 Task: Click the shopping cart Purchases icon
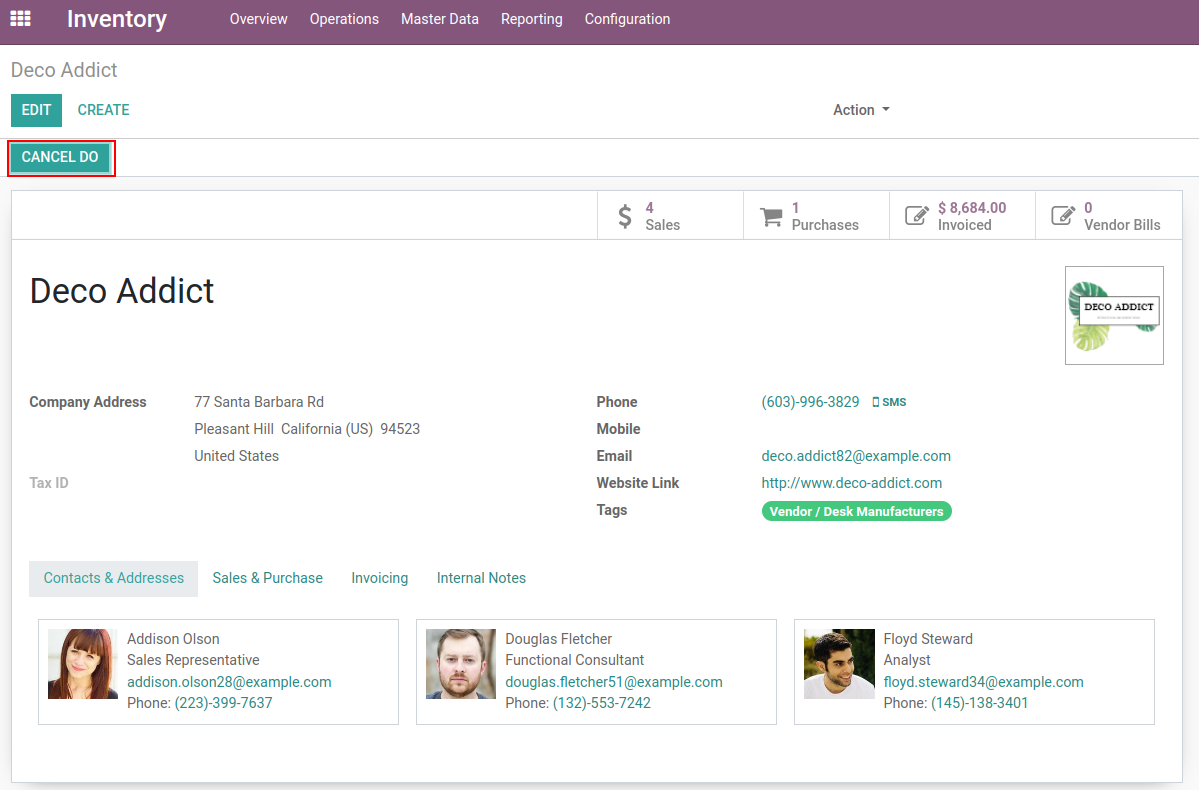click(771, 216)
